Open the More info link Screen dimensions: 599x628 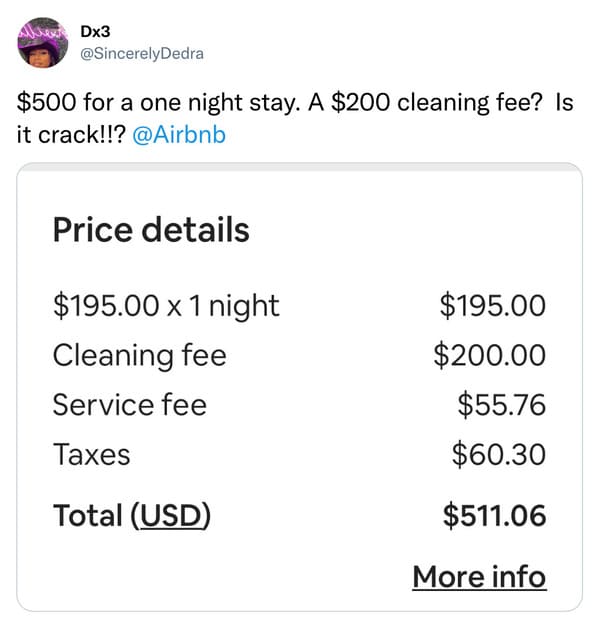point(479,577)
